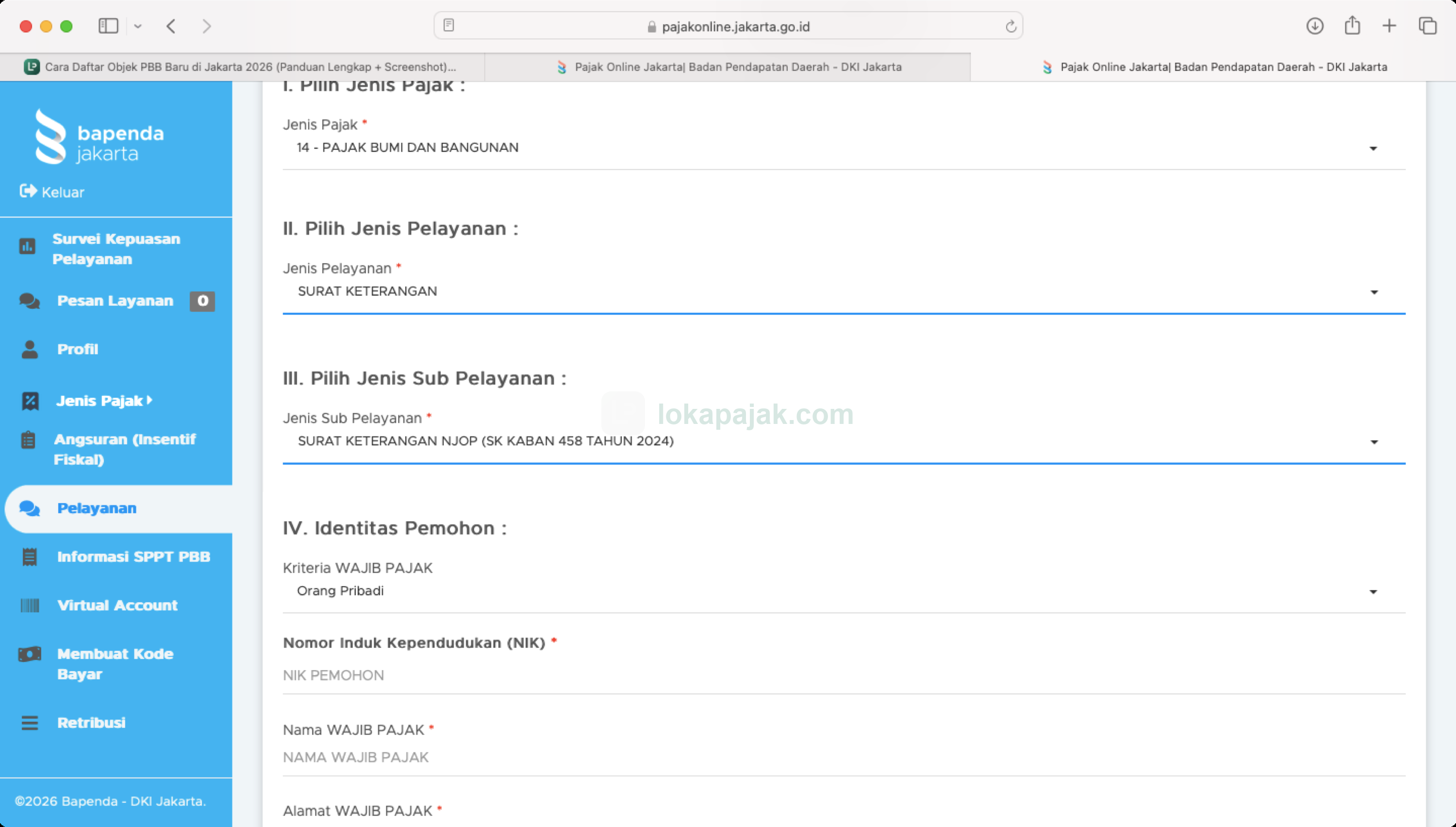Toggle the Safari sidebar button
This screenshot has height=827, width=1456.
[x=108, y=26]
